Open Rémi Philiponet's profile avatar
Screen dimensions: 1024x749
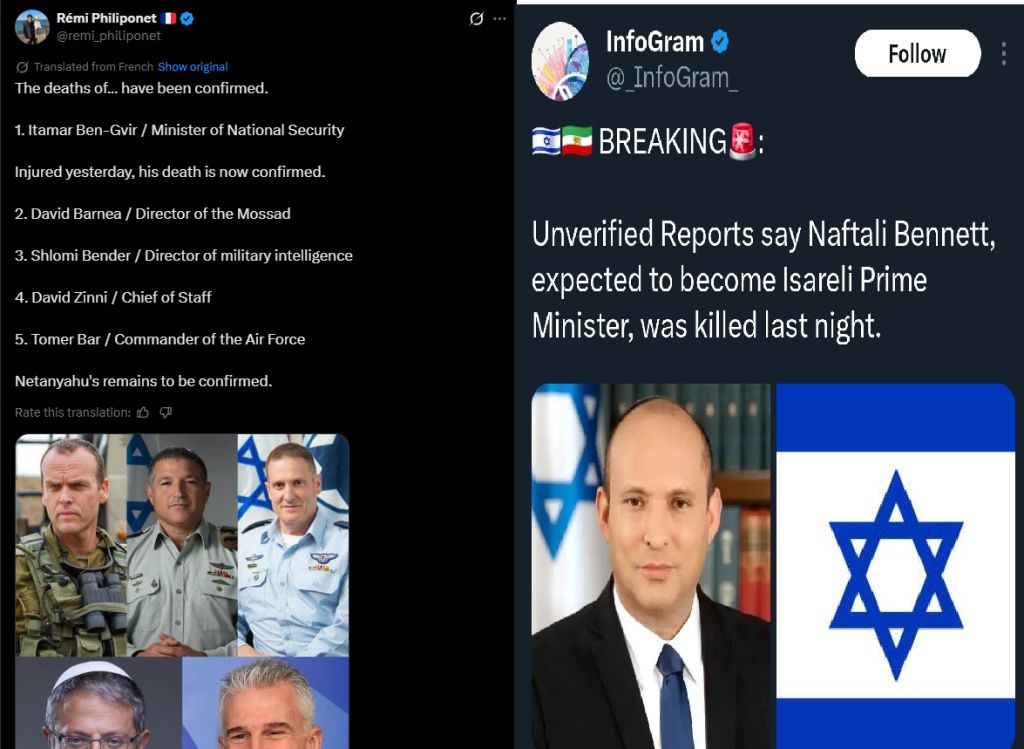32,27
